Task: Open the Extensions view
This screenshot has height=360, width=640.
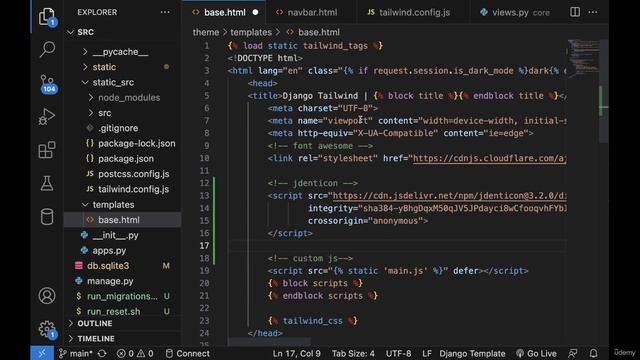Action: [47, 150]
